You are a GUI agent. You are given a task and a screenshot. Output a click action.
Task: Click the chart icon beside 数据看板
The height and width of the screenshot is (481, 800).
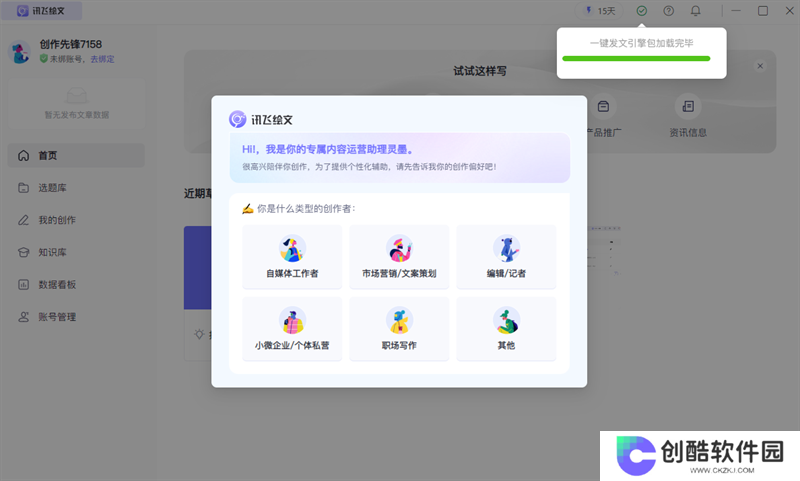tap(23, 285)
